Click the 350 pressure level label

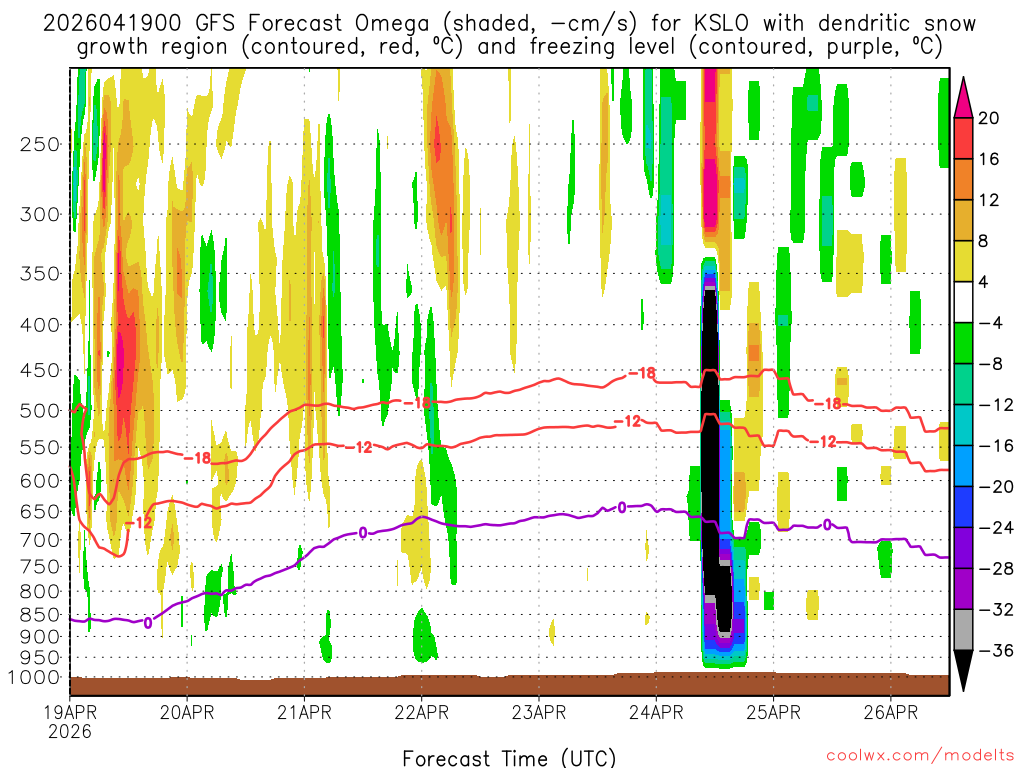click(x=40, y=274)
